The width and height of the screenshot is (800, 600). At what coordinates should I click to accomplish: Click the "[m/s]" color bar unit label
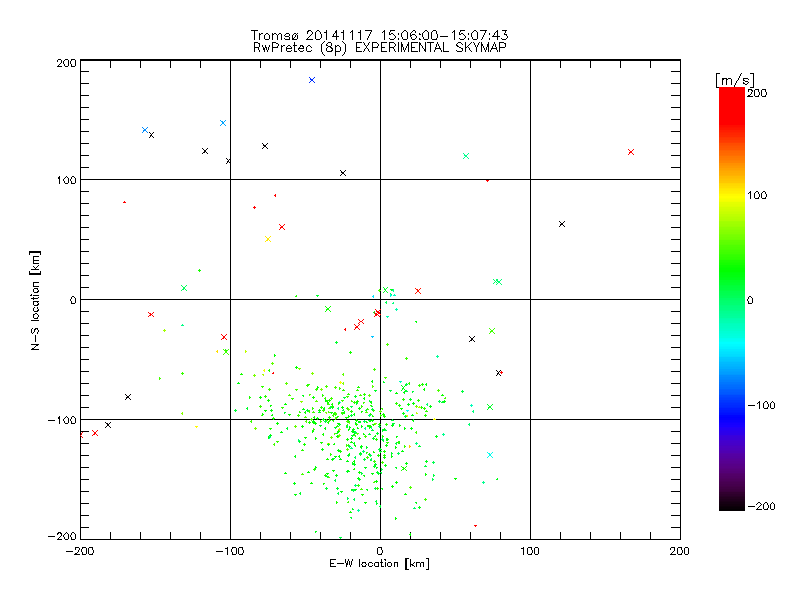tap(734, 80)
